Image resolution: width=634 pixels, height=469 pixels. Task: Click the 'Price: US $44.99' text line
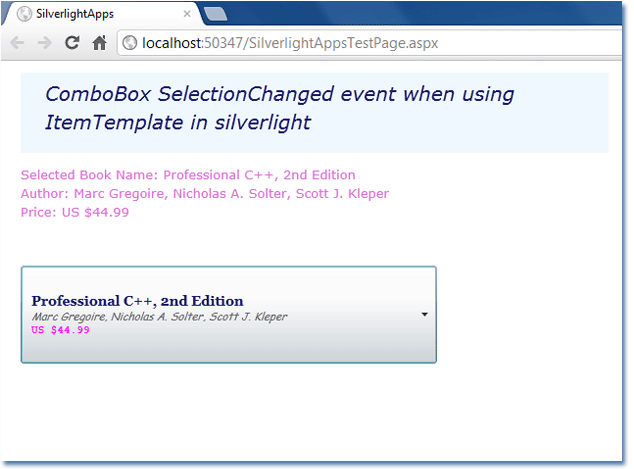(x=75, y=212)
